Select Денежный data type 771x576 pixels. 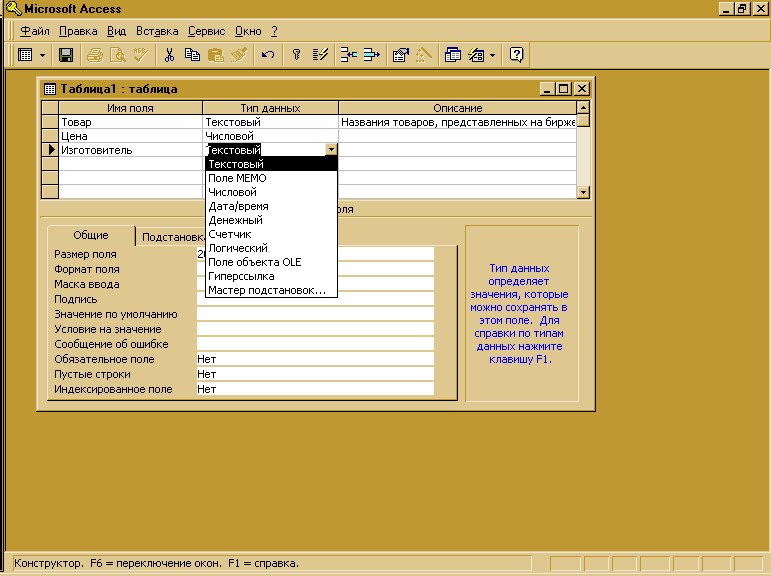pos(271,220)
